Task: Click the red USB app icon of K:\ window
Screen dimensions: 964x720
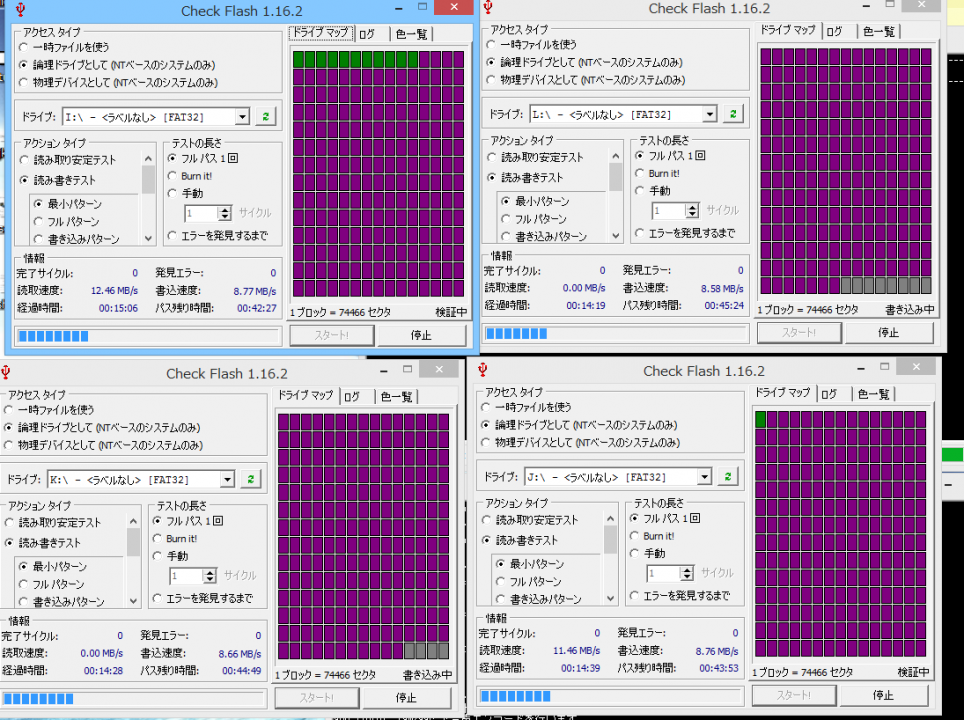Action: click(x=6, y=373)
